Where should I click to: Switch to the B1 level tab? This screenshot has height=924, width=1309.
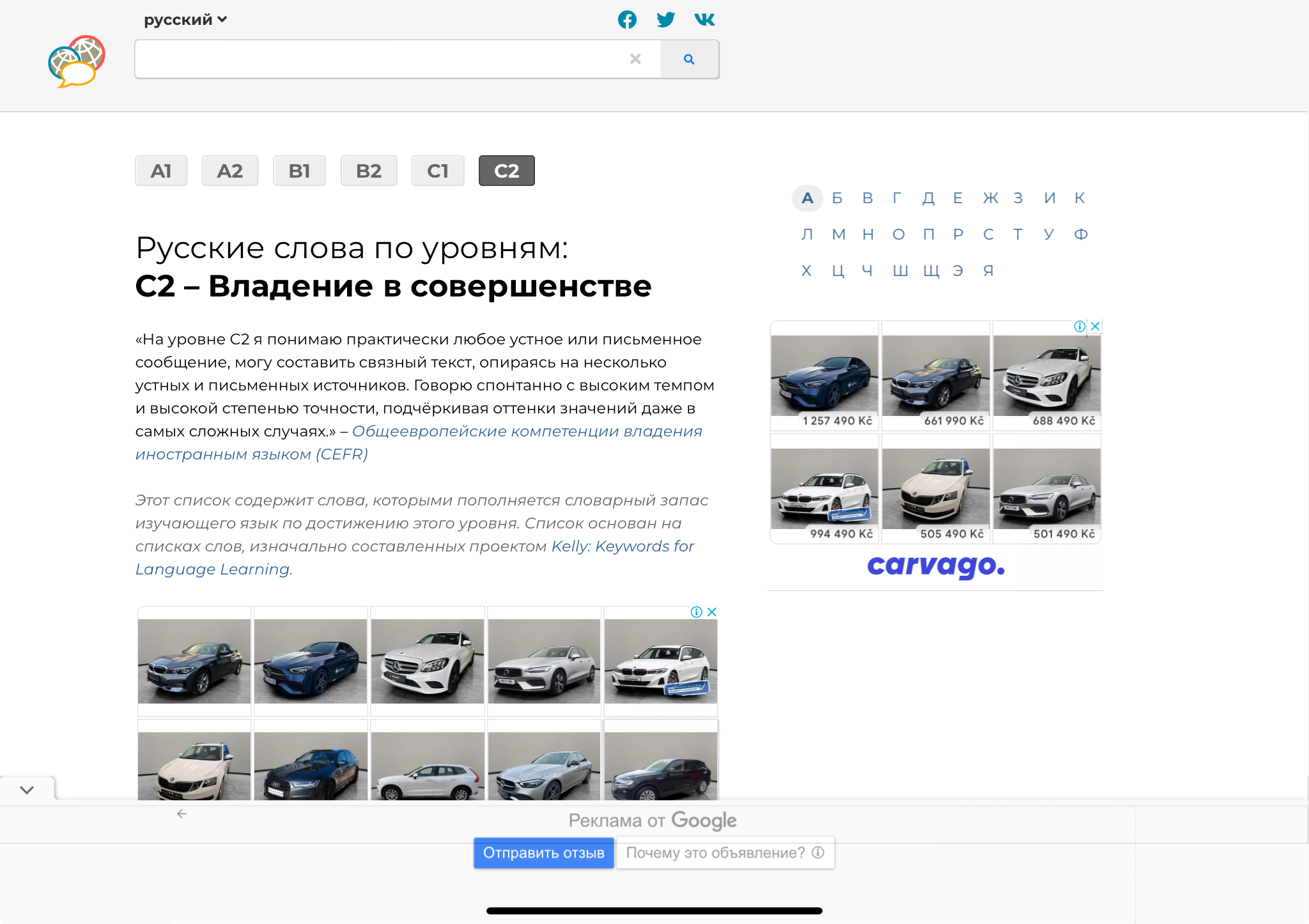click(x=299, y=171)
